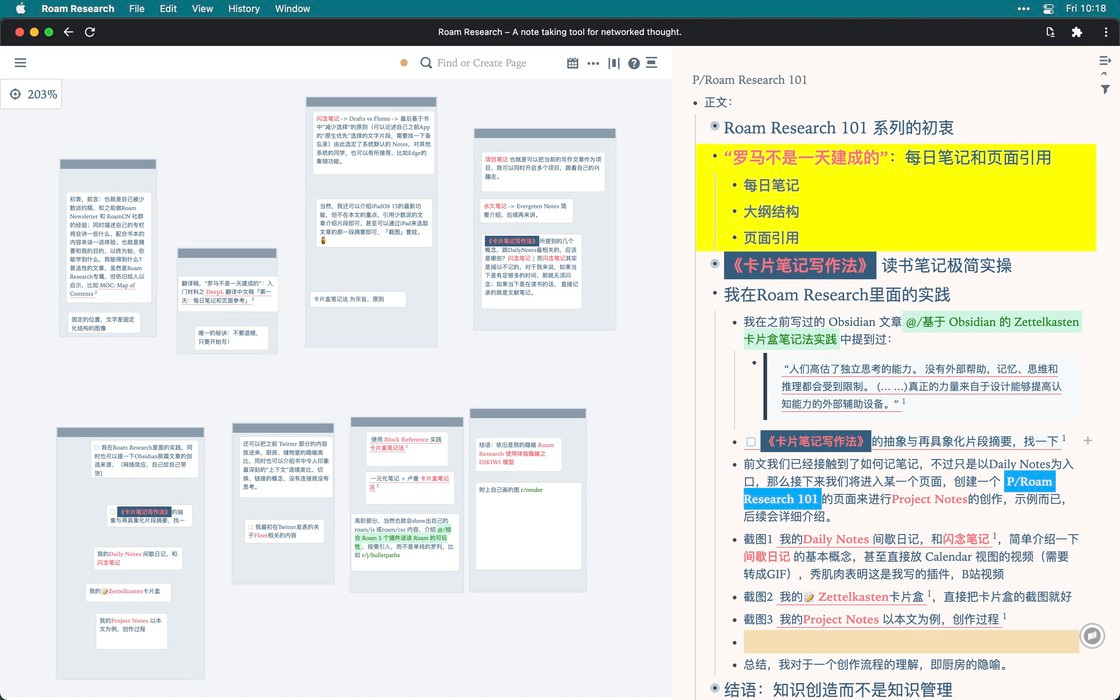The width and height of the screenshot is (1120, 700).
Task: Check the canvas 《卡片笔记写作法》 card checkbox
Action: pos(113,512)
